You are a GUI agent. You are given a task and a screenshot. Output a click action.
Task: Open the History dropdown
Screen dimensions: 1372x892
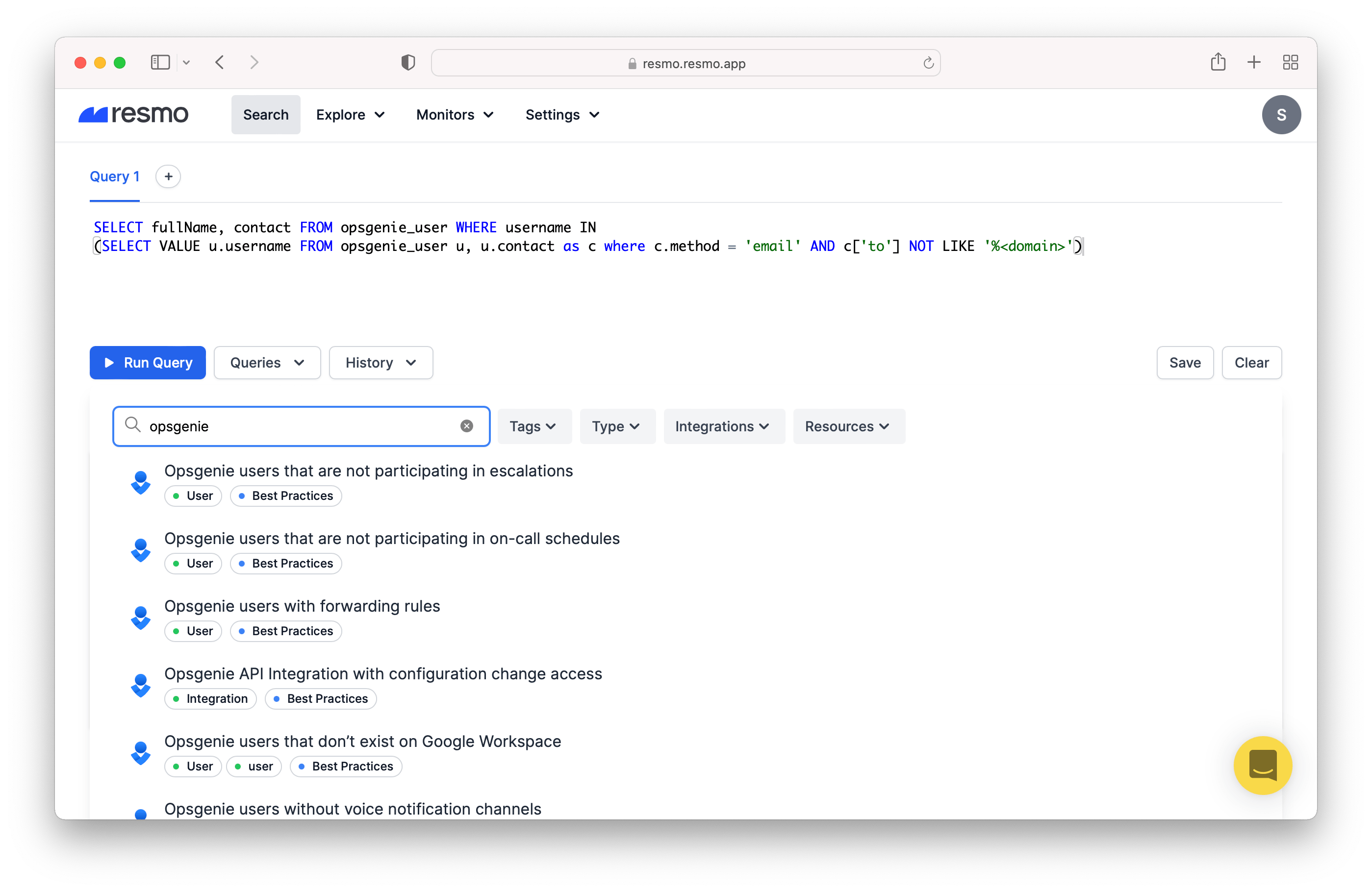point(381,363)
